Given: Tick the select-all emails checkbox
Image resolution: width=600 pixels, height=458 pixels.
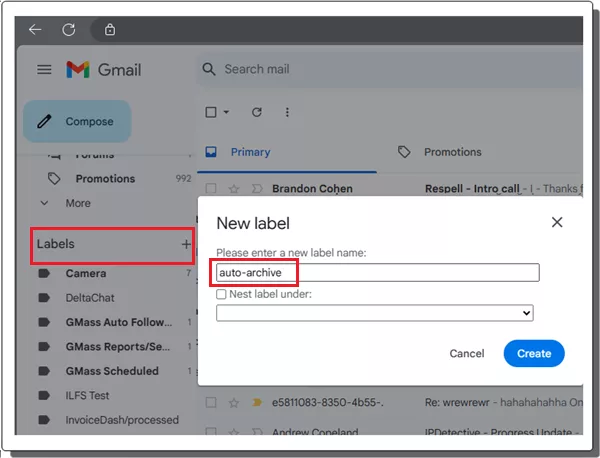Looking at the screenshot, I should [x=210, y=112].
